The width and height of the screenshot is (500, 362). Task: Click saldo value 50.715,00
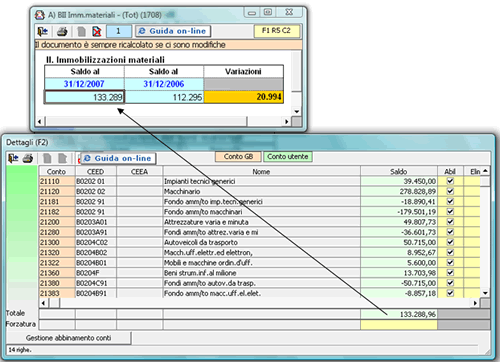click(399, 242)
